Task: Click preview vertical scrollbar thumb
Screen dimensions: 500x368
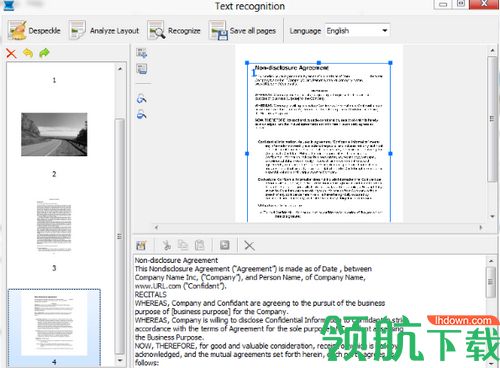Action: [492, 119]
